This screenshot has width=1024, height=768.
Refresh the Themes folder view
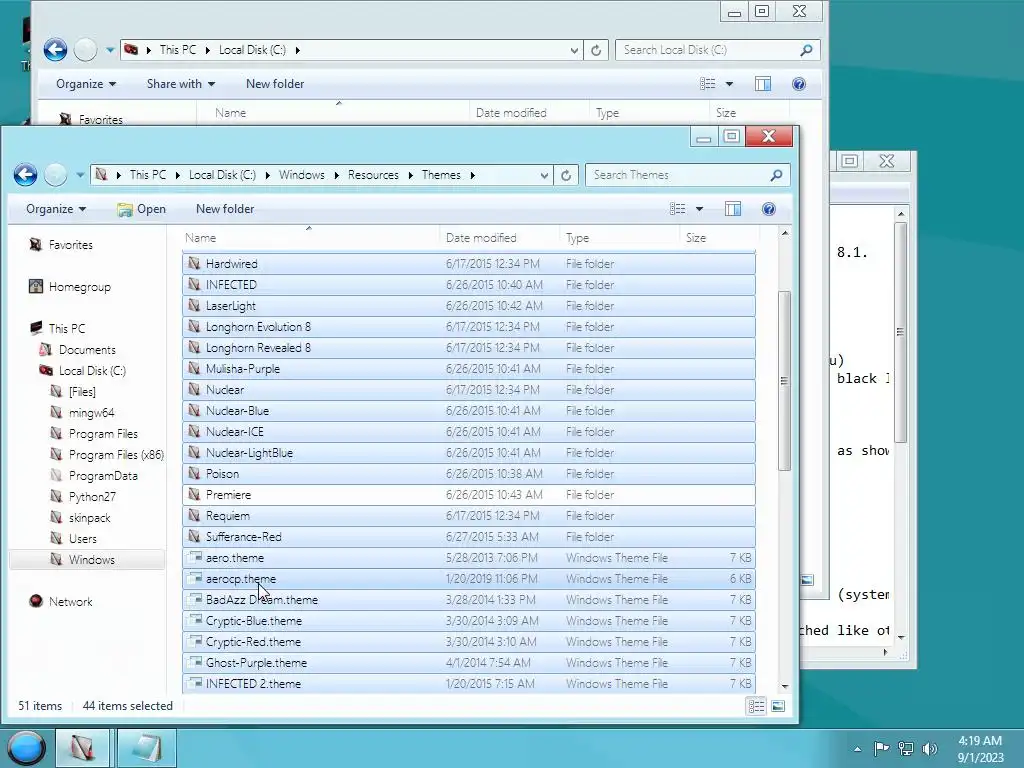566,175
